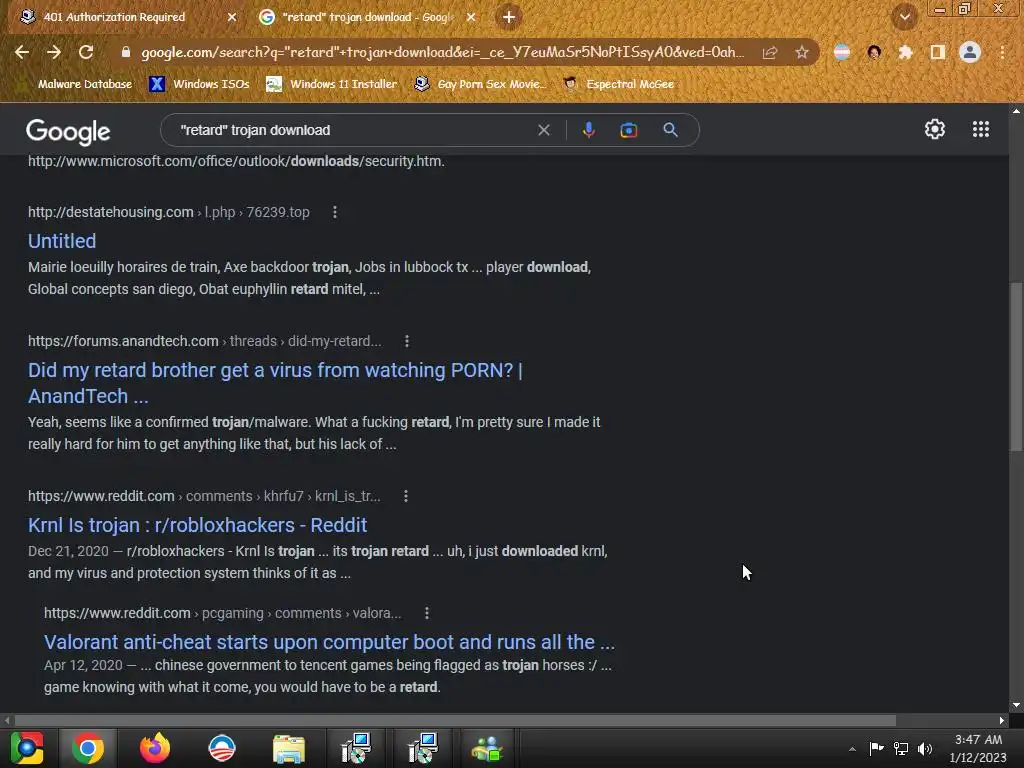This screenshot has height=768, width=1024.
Task: Click into the Google search text field
Action: [x=353, y=130]
